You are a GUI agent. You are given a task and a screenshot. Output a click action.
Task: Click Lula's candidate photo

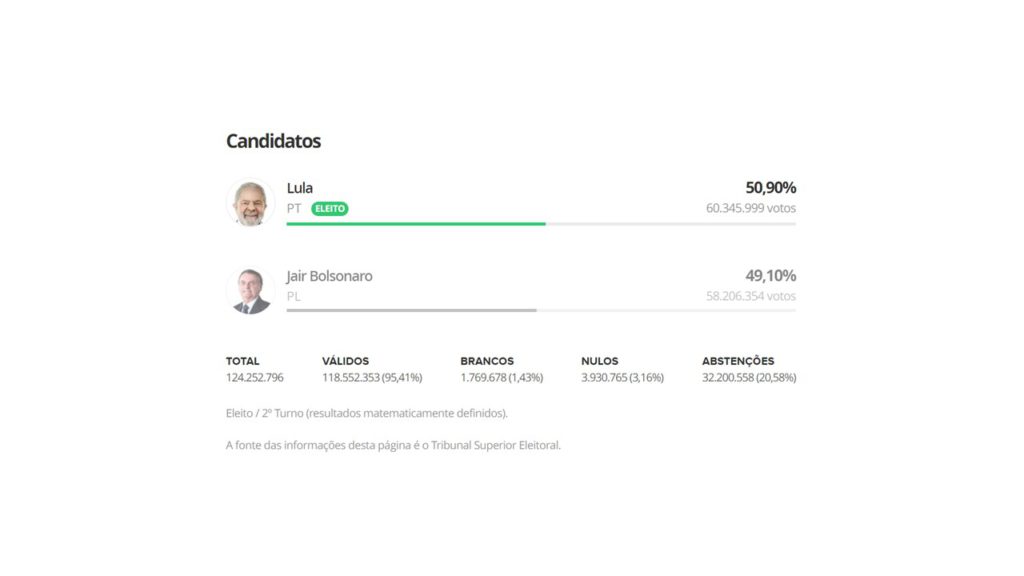(x=250, y=203)
